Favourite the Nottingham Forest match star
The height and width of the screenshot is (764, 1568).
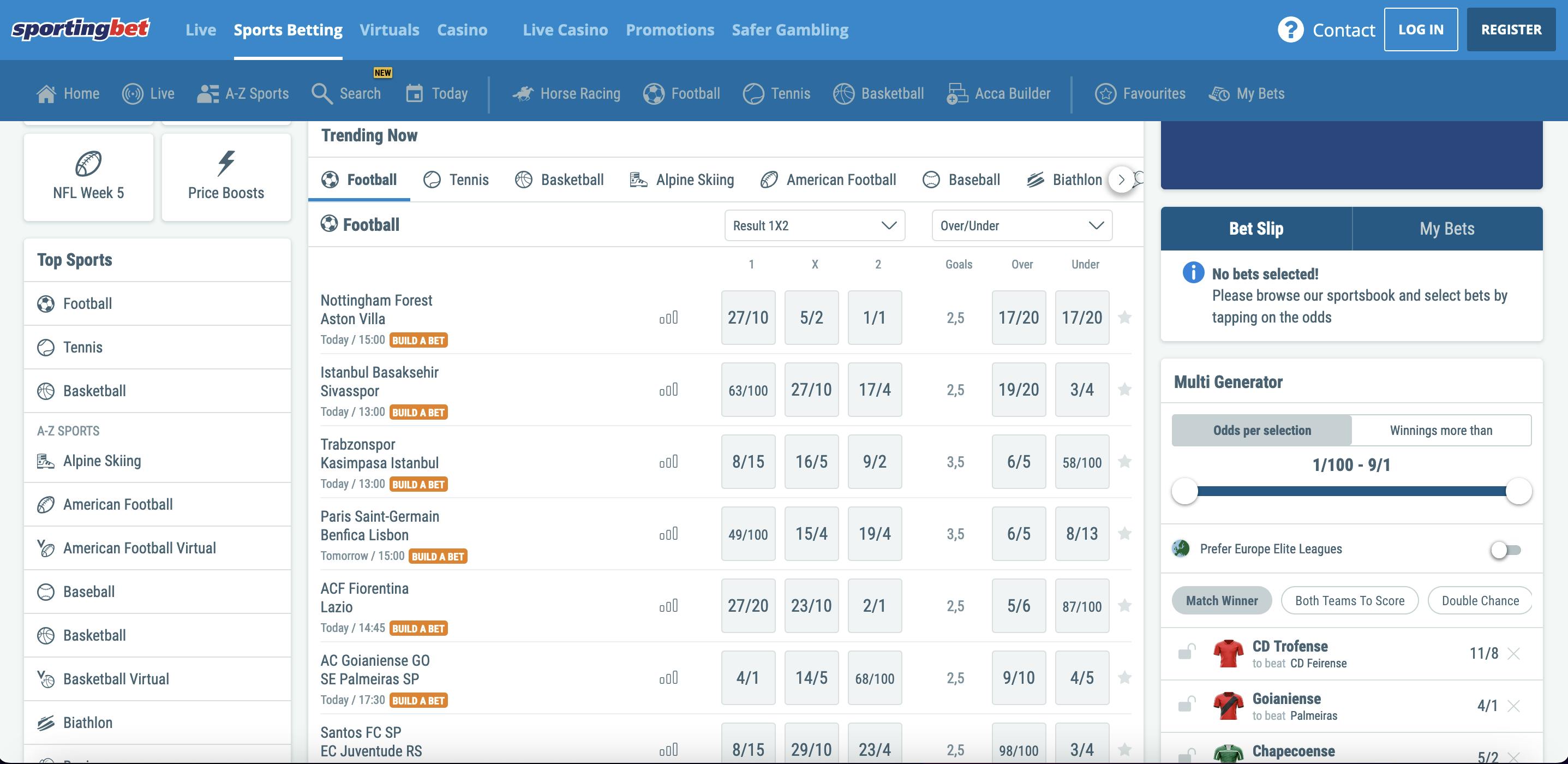pyautogui.click(x=1124, y=318)
